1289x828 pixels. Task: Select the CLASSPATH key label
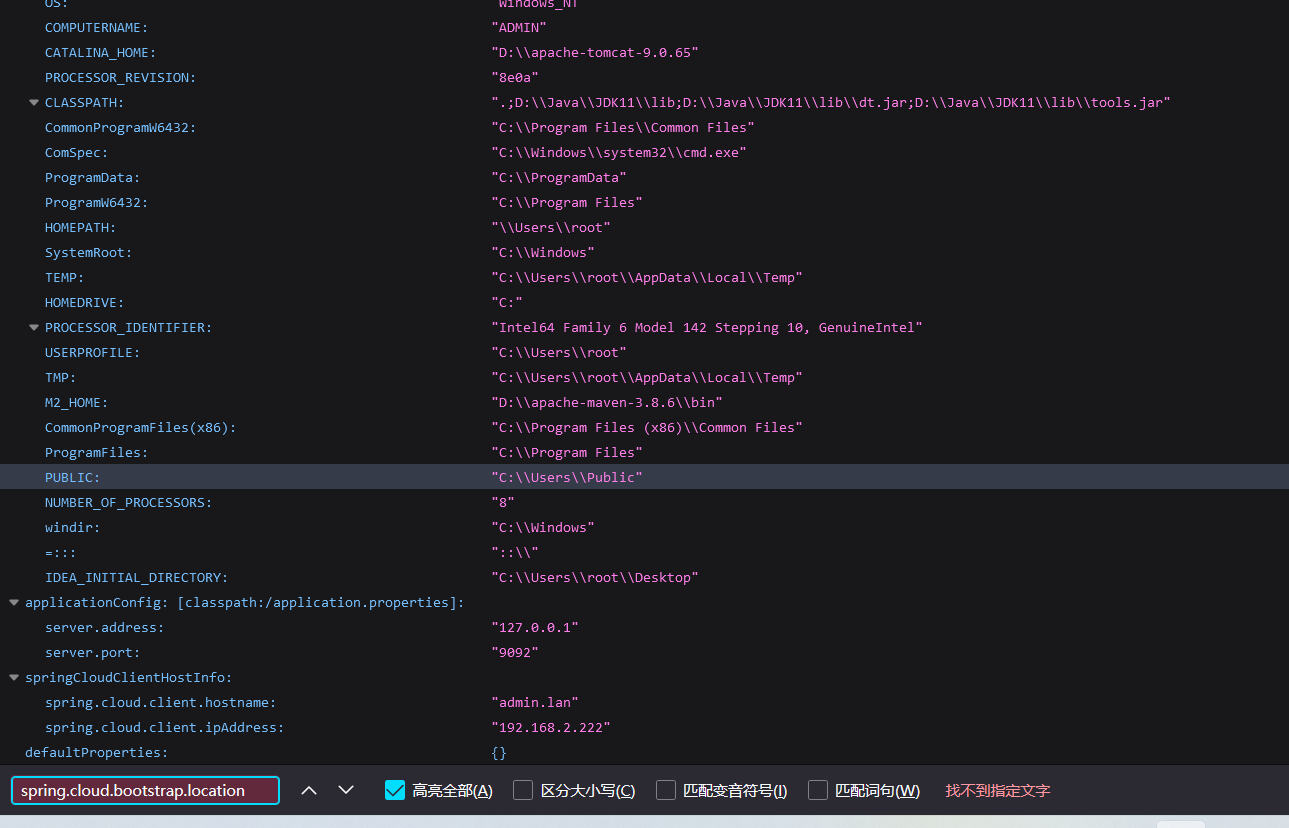(x=84, y=102)
